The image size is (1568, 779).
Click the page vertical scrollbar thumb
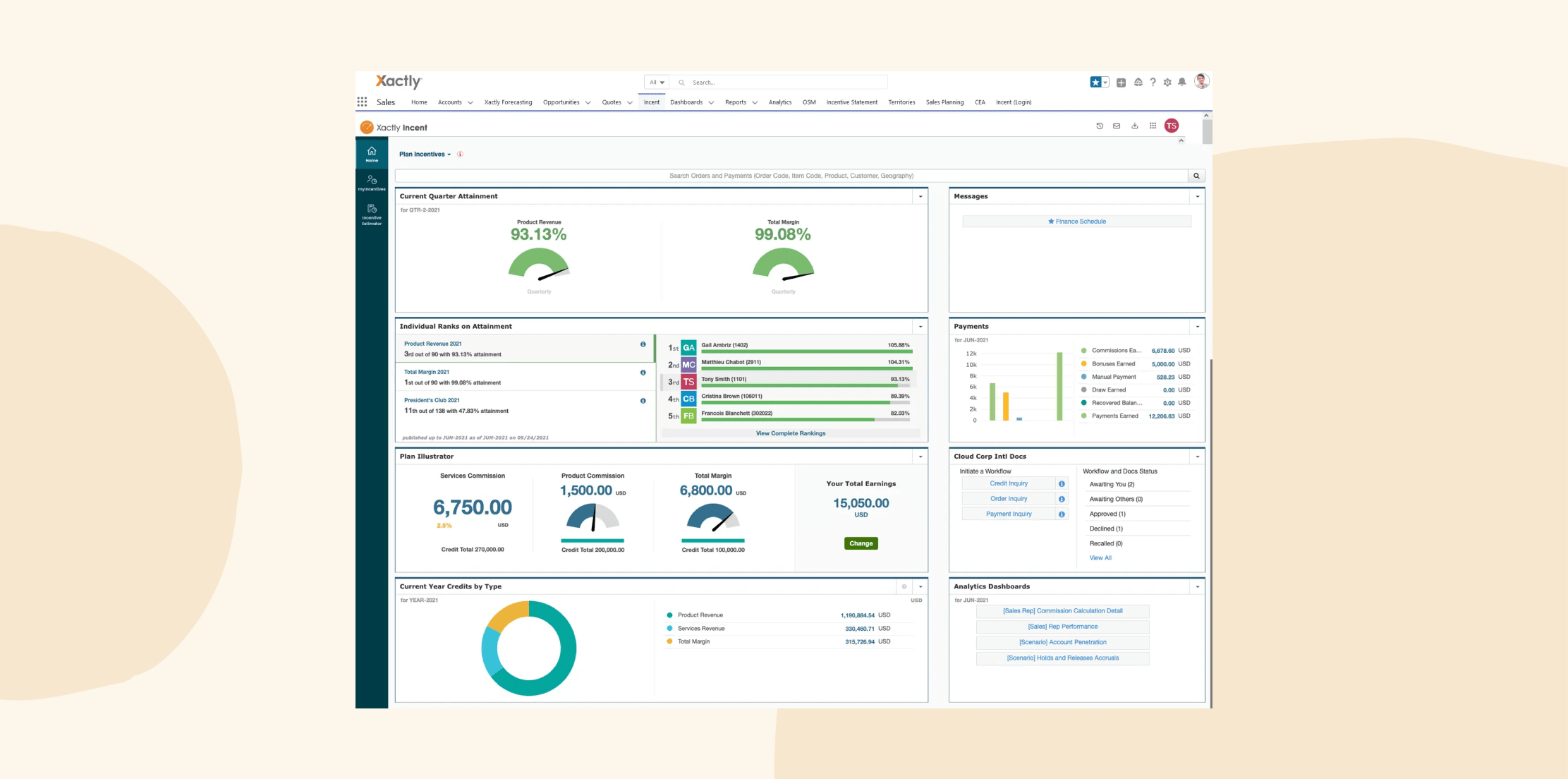coord(1207,131)
